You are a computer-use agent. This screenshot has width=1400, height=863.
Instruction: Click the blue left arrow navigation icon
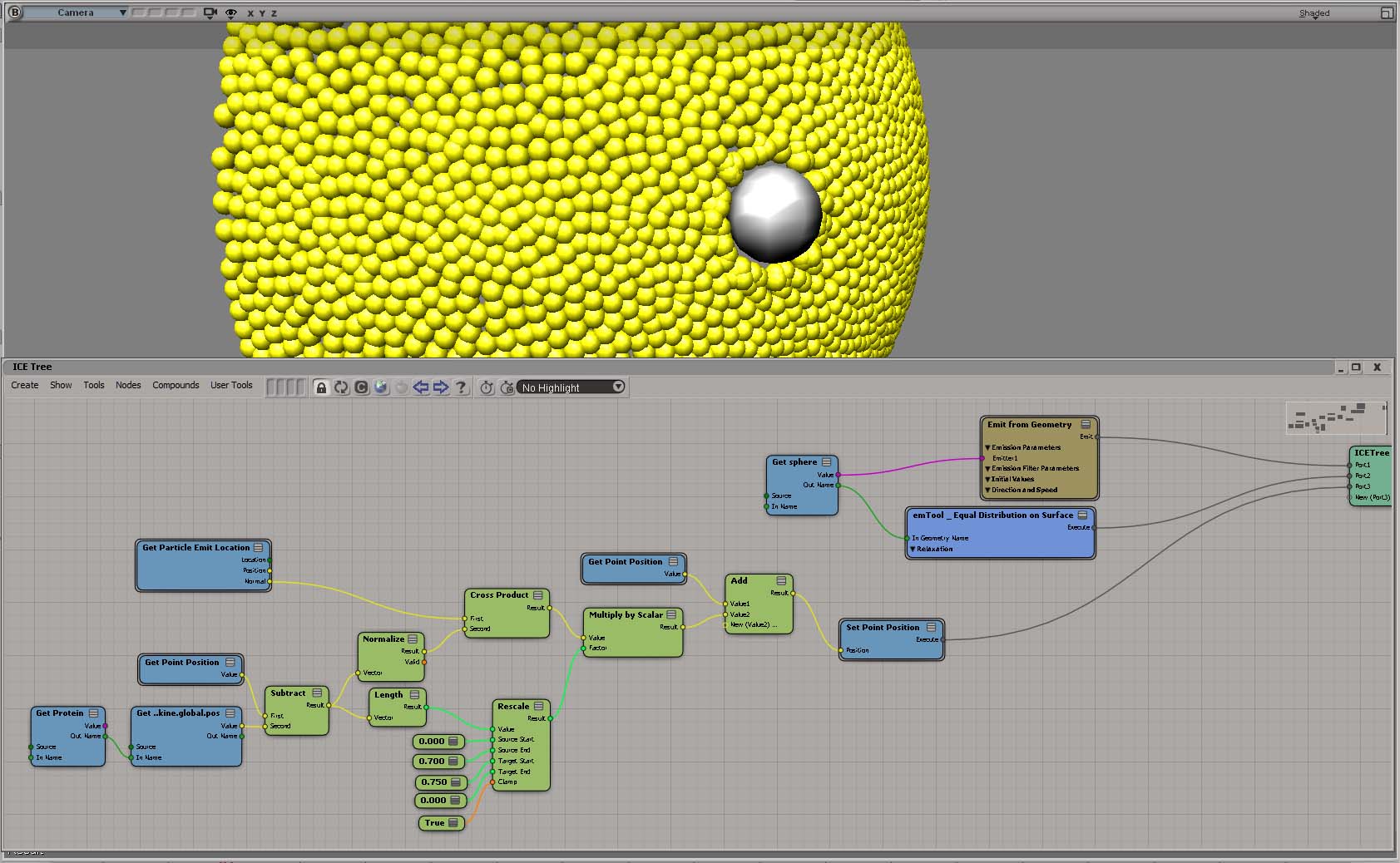coord(421,387)
